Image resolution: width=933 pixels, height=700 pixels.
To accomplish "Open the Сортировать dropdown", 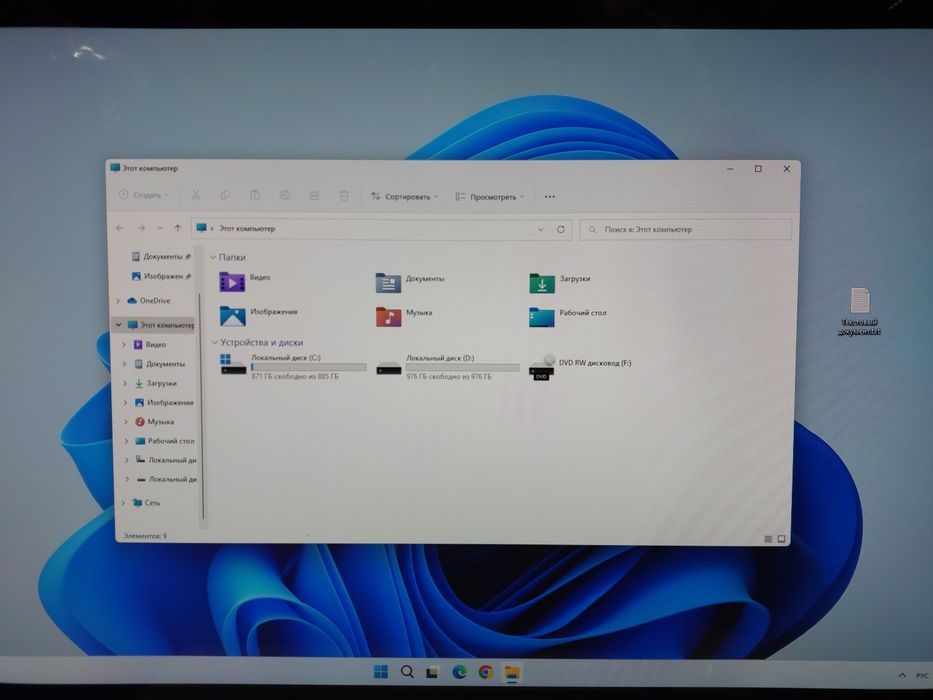I will pos(404,196).
